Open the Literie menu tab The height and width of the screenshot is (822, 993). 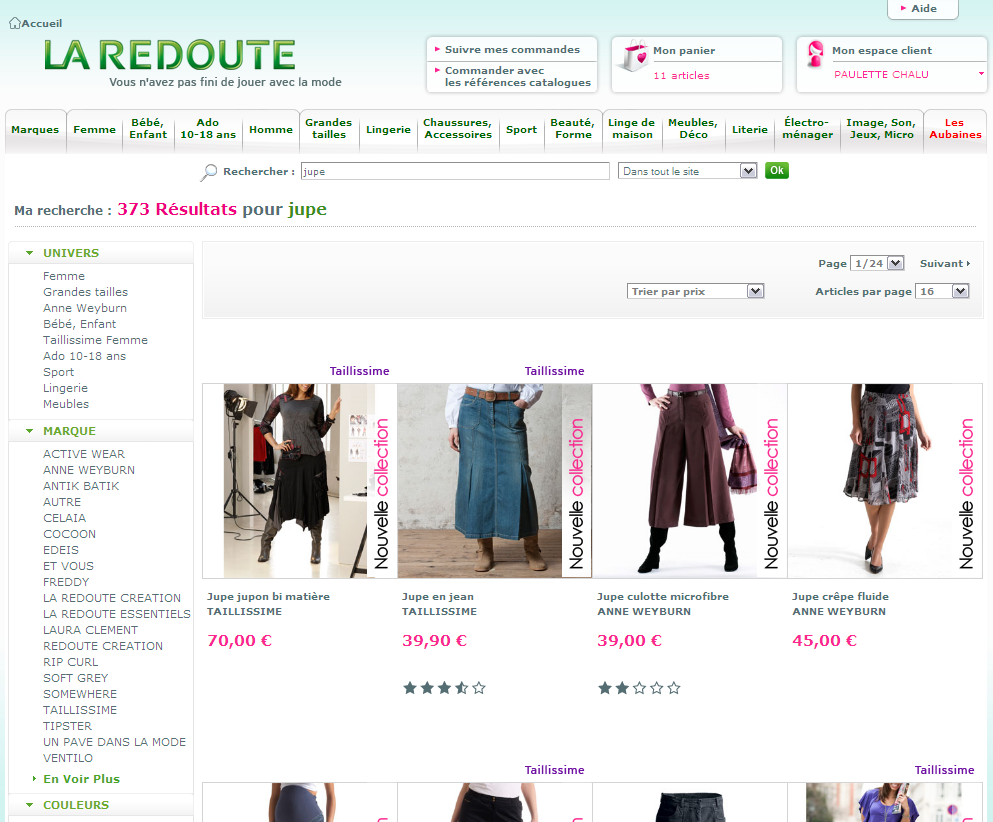[750, 129]
